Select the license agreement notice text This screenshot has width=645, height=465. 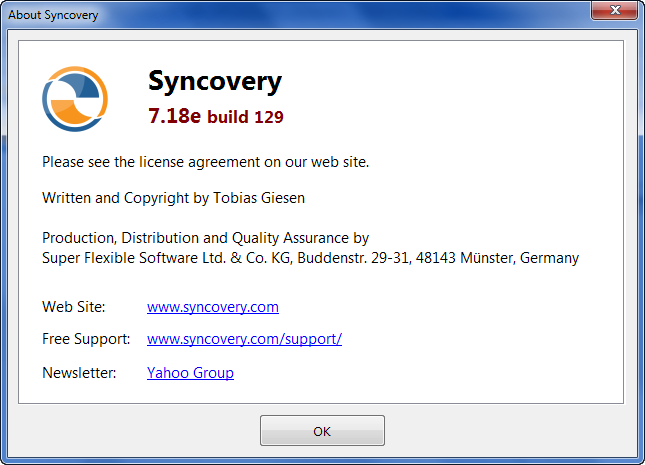[x=205, y=162]
